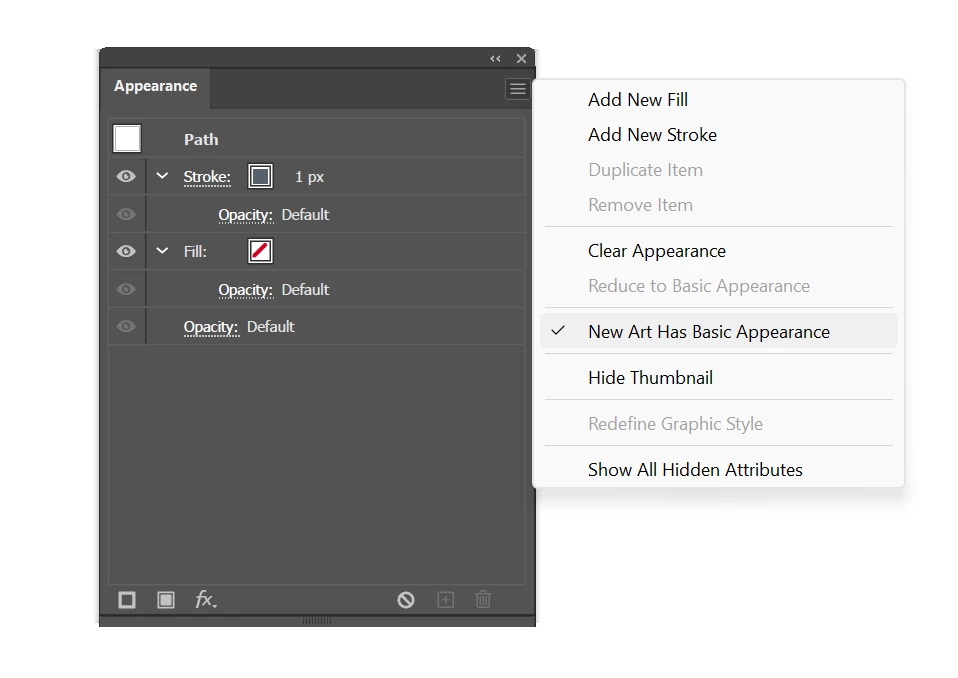This screenshot has width=958, height=678.
Task: Choose Add New Fill from menu
Action: coord(718,100)
